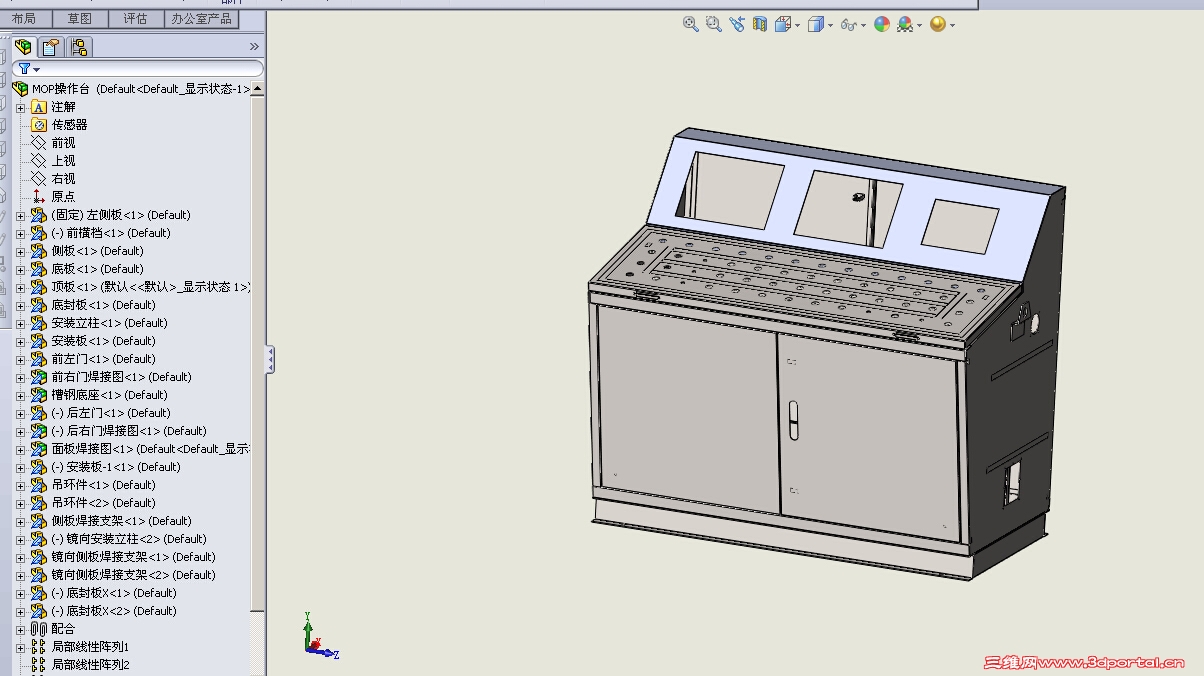The image size is (1204, 676).
Task: Select the MOP操作台 root assembly node
Action: [x=140, y=89]
